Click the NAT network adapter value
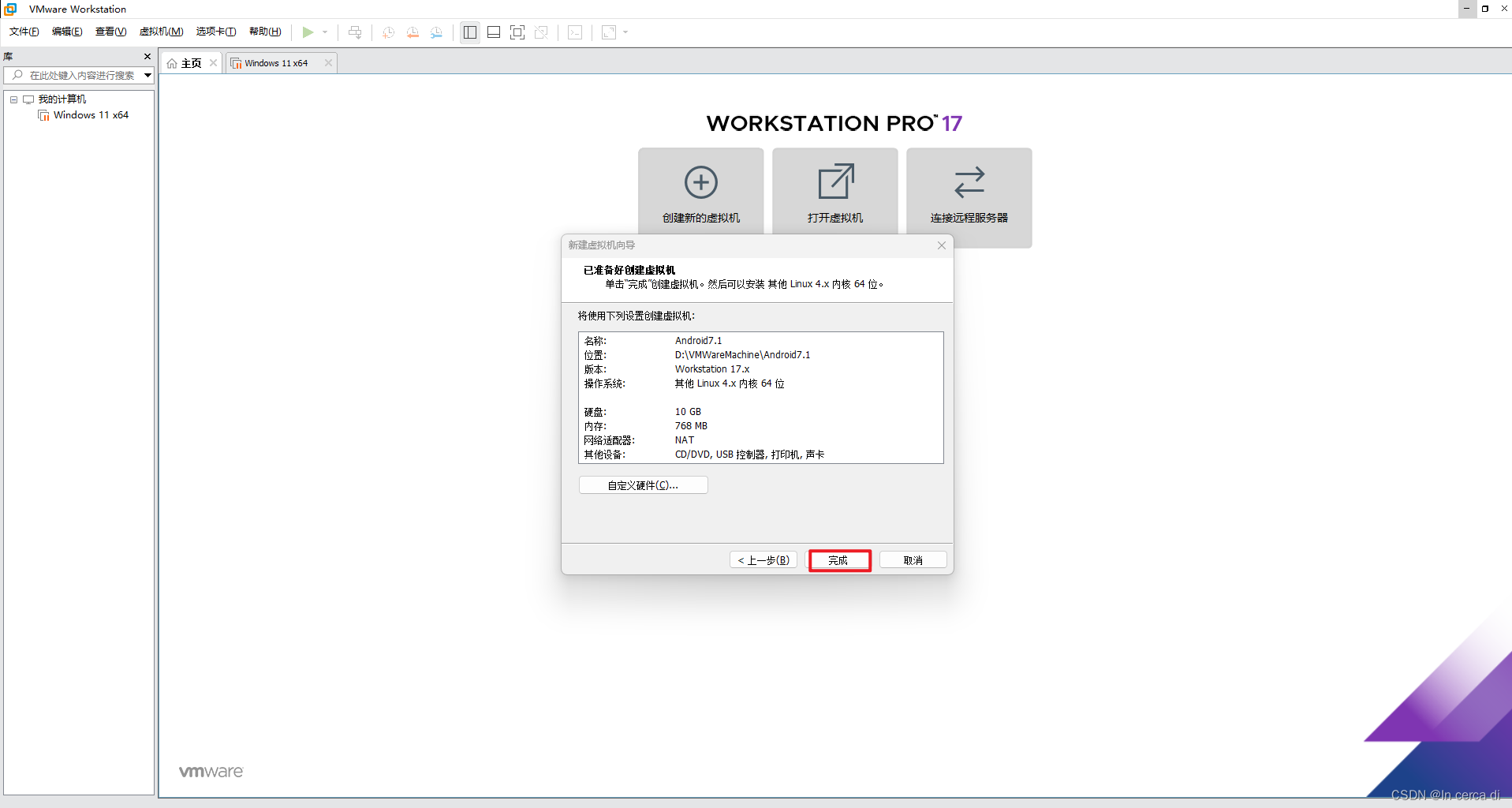Image resolution: width=1512 pixels, height=808 pixels. pyautogui.click(x=684, y=440)
